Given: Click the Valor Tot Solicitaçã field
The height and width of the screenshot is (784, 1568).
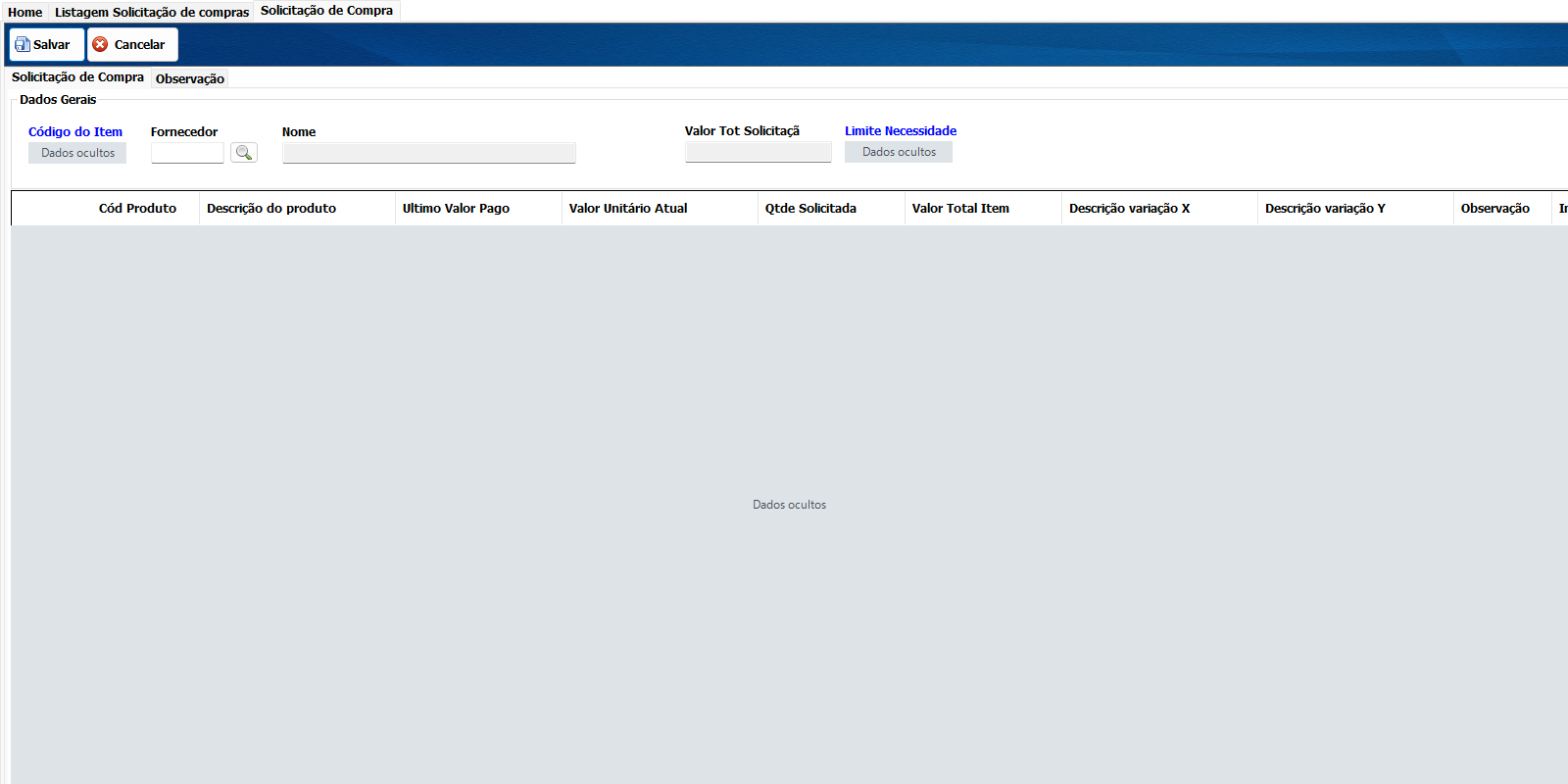Looking at the screenshot, I should tap(759, 152).
